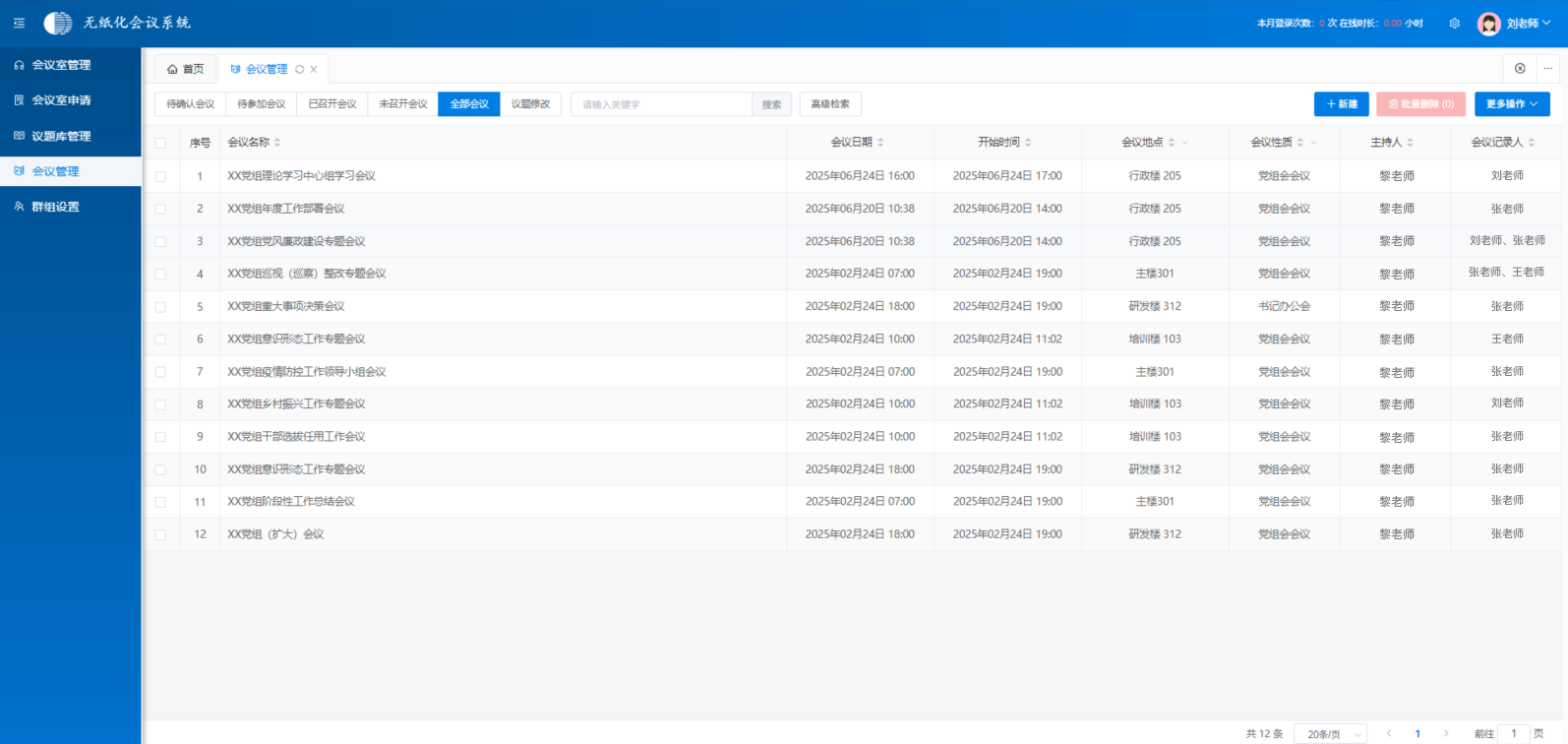Open the 会议地点 column filter chevron
This screenshot has height=744, width=1568.
click(x=1184, y=143)
